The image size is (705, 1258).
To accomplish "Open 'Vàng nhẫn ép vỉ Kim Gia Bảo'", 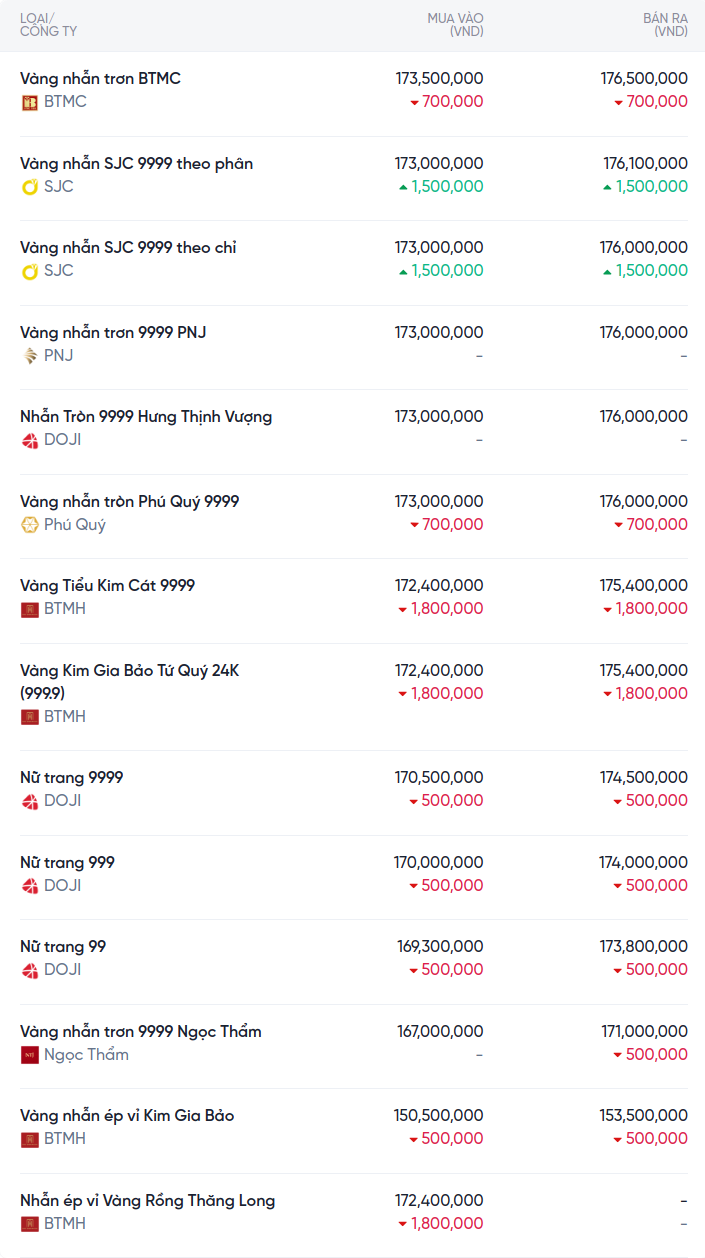I will [127, 1115].
